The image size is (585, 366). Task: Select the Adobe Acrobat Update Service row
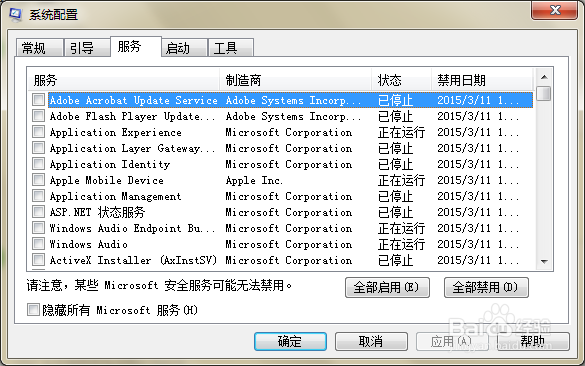[290, 100]
